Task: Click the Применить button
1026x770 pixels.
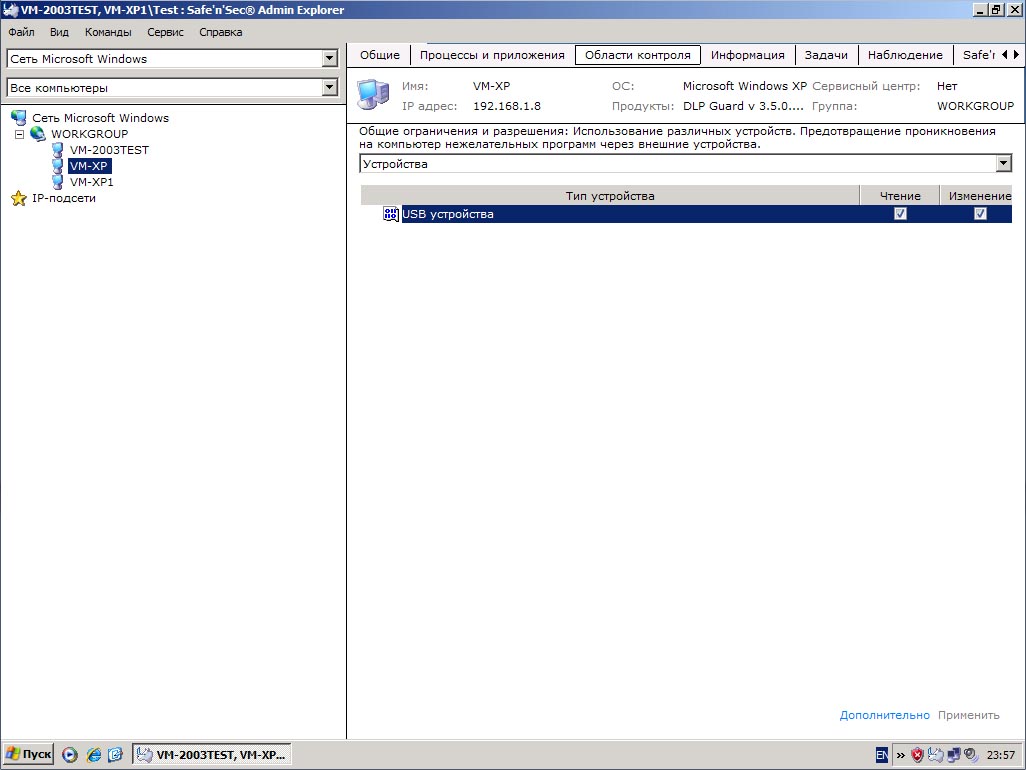Action: tap(968, 715)
